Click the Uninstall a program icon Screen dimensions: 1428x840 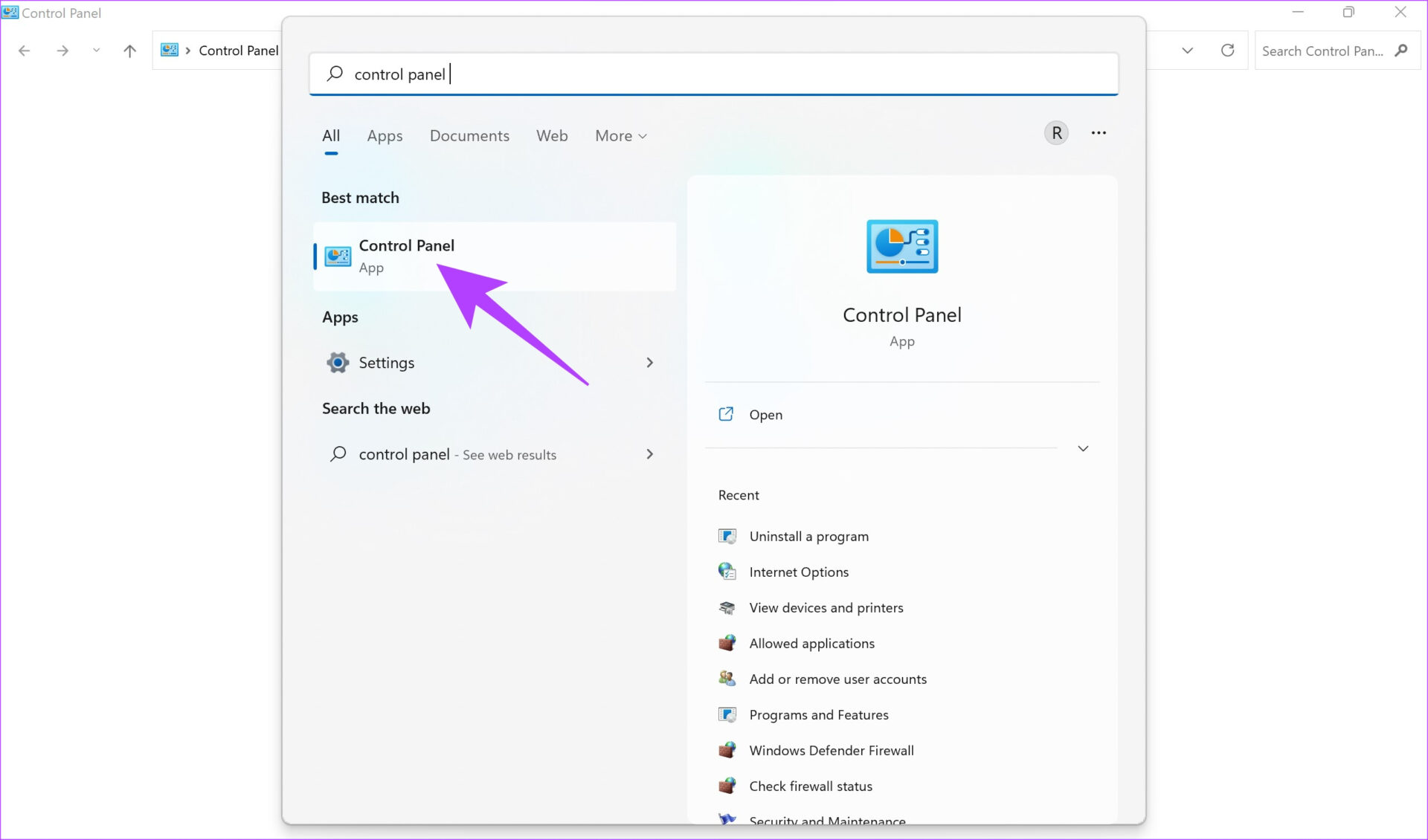tap(727, 536)
